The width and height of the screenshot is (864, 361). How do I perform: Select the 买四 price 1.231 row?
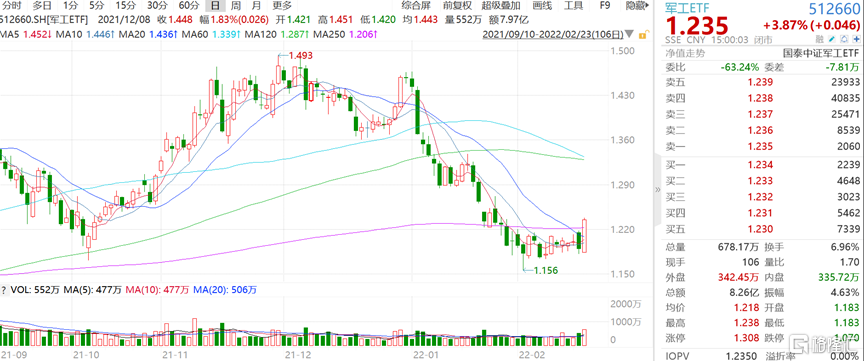pos(762,212)
